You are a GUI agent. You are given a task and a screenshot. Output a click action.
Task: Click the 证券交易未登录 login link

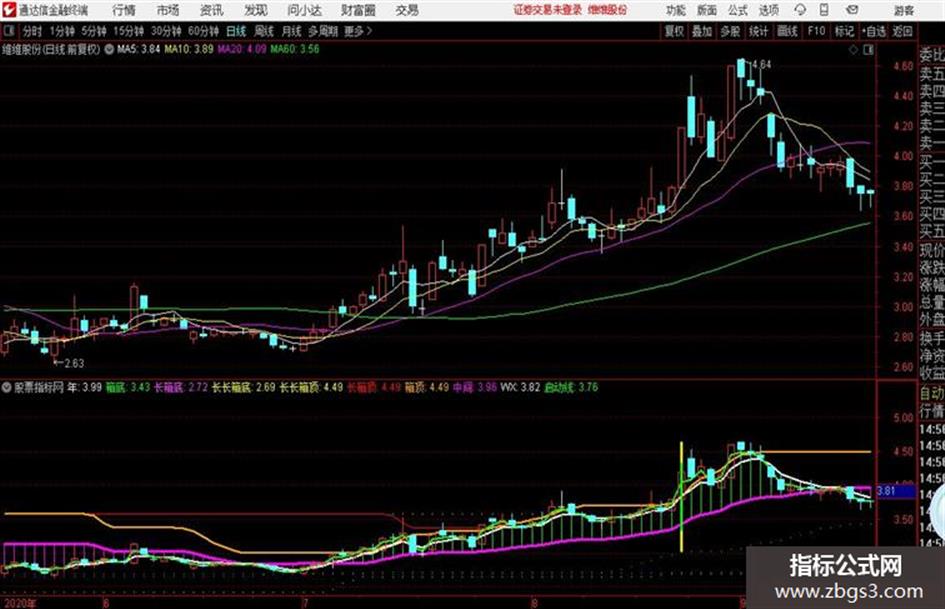[548, 10]
